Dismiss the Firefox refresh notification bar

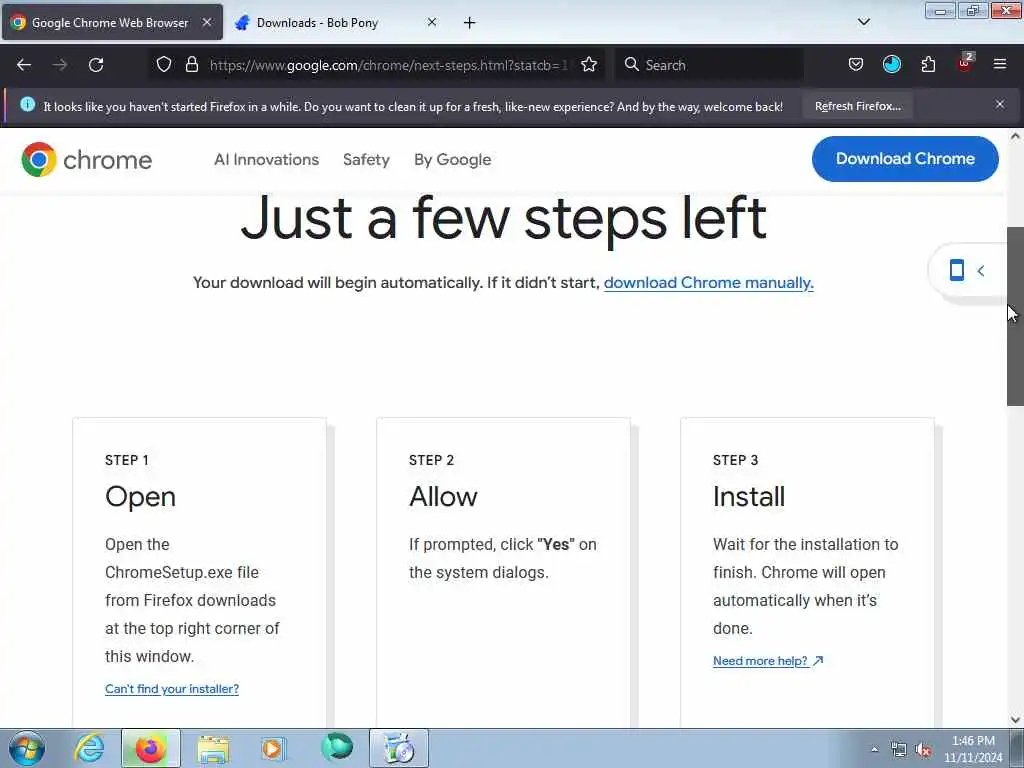click(x=1000, y=104)
